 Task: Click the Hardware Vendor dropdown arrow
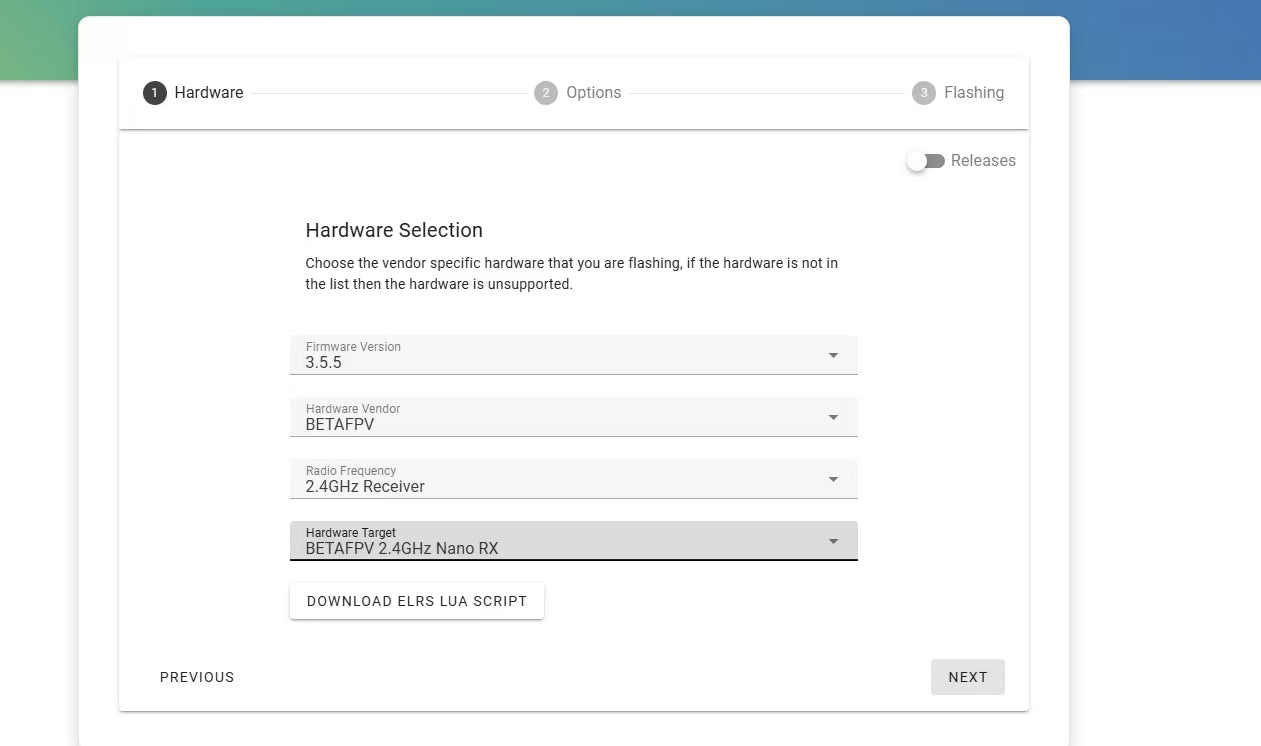tap(833, 417)
